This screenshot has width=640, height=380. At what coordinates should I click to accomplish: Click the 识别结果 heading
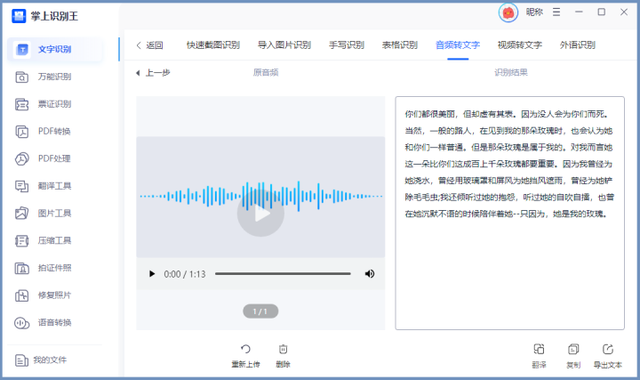511,73
